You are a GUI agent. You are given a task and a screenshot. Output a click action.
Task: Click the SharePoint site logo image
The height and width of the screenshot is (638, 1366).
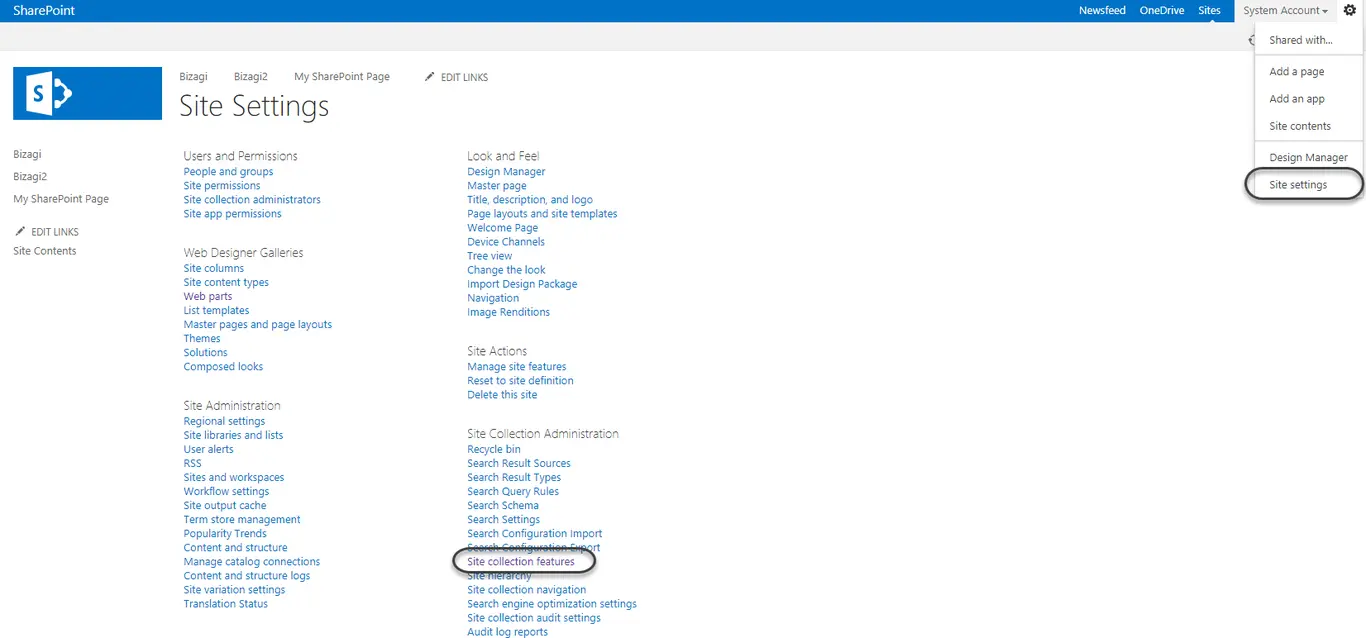pos(87,93)
